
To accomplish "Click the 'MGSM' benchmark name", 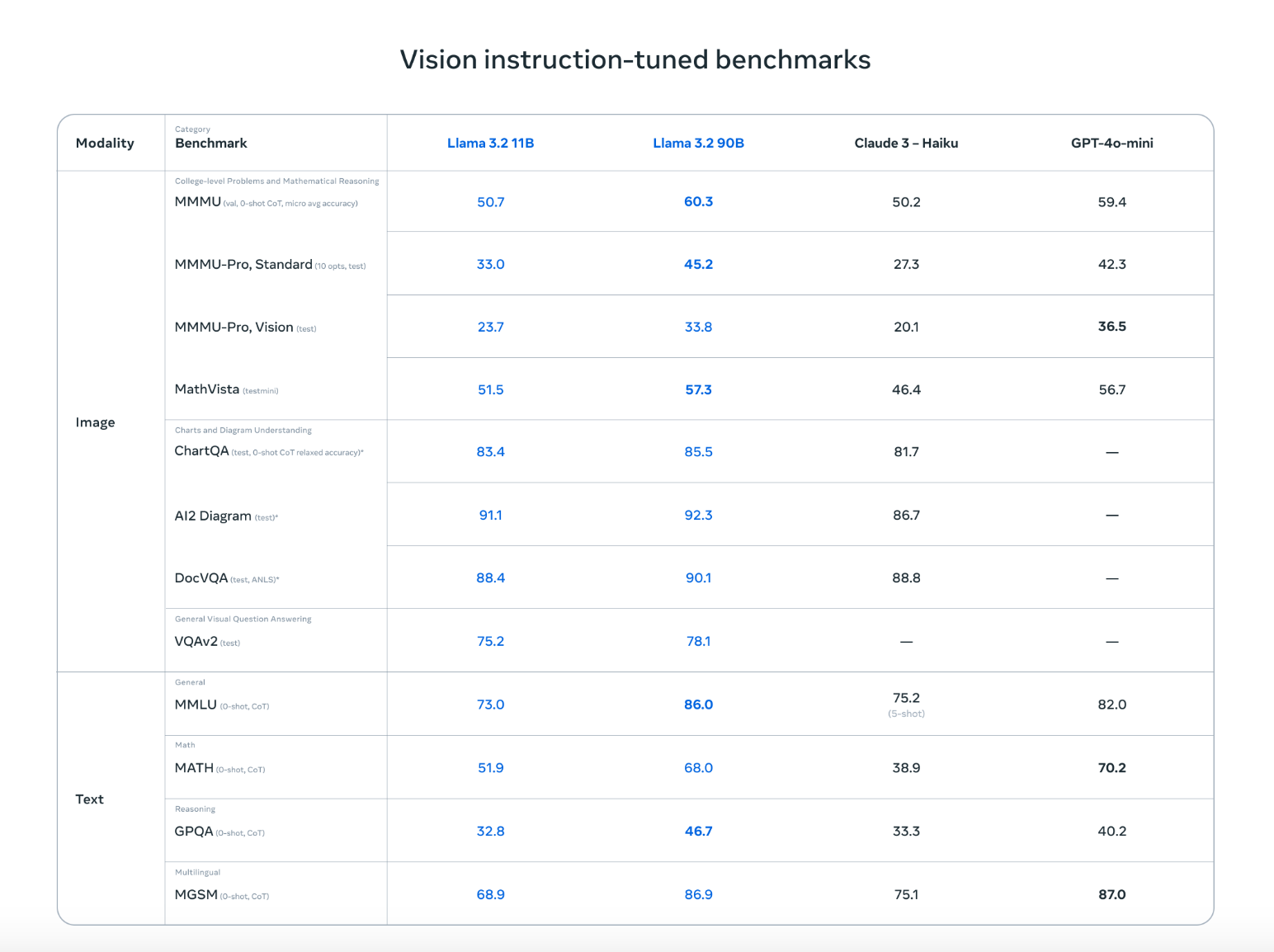I will point(196,894).
